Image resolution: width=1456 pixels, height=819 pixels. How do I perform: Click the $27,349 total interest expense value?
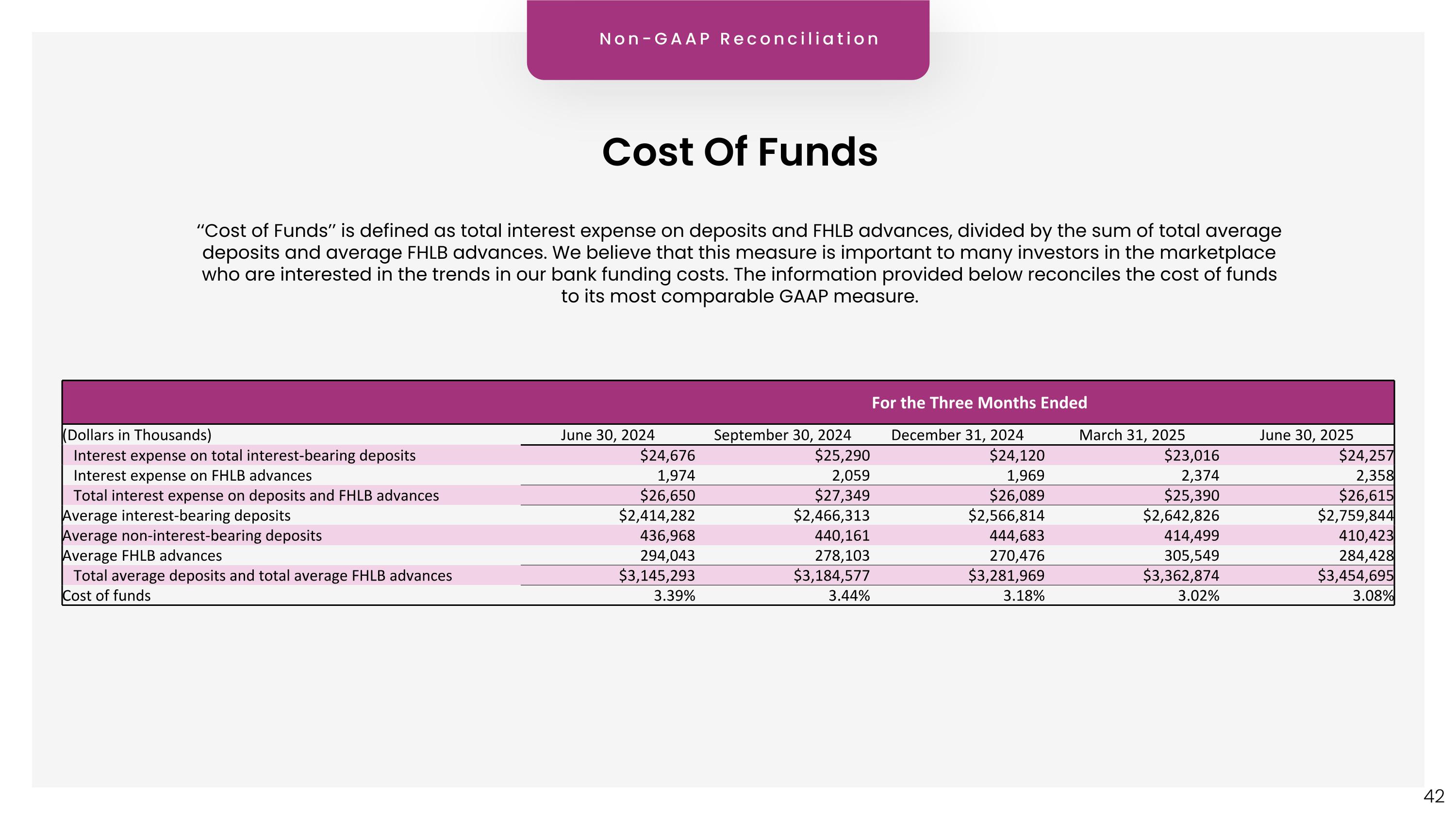coord(842,496)
